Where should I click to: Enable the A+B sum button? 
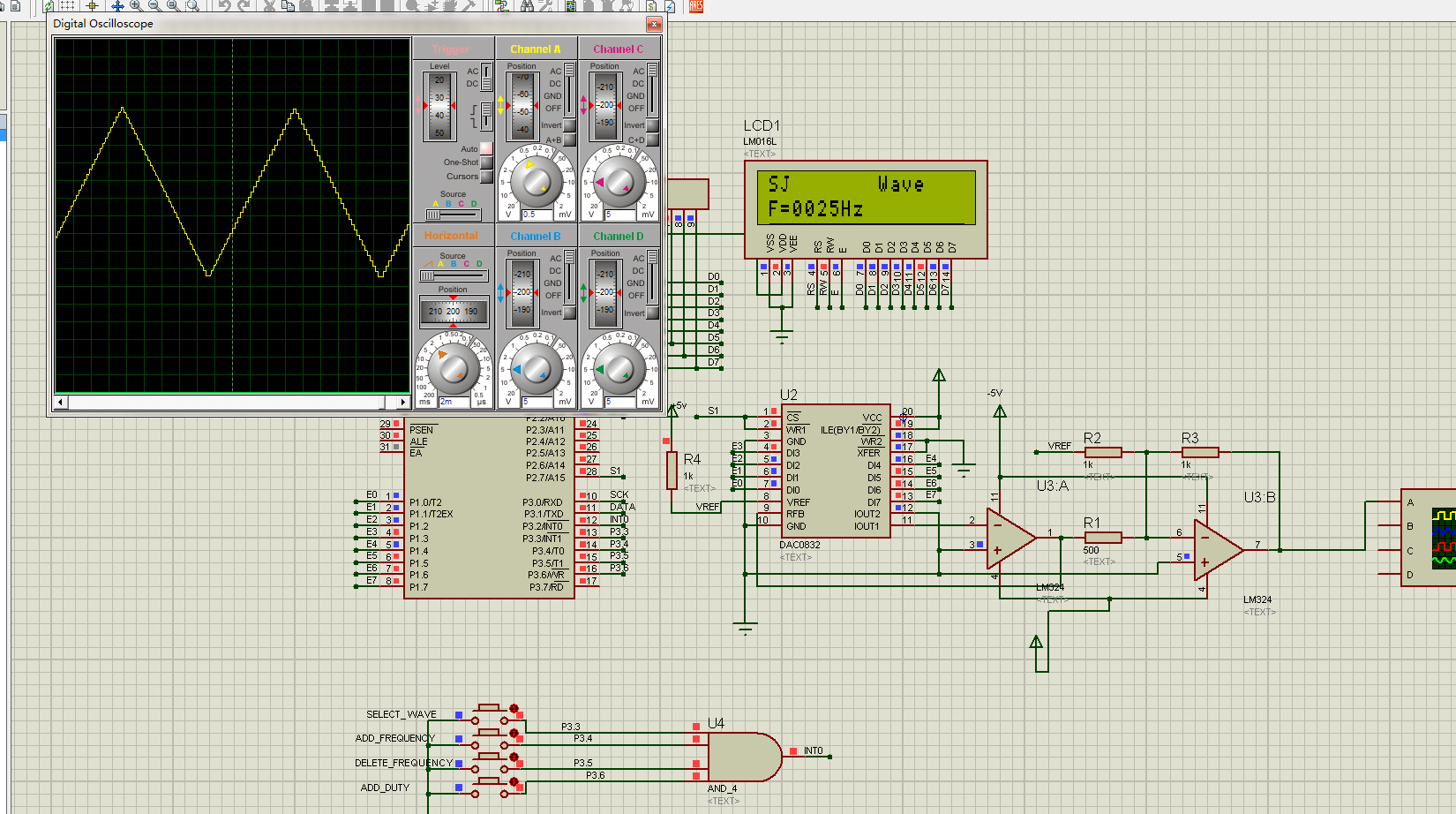point(569,139)
